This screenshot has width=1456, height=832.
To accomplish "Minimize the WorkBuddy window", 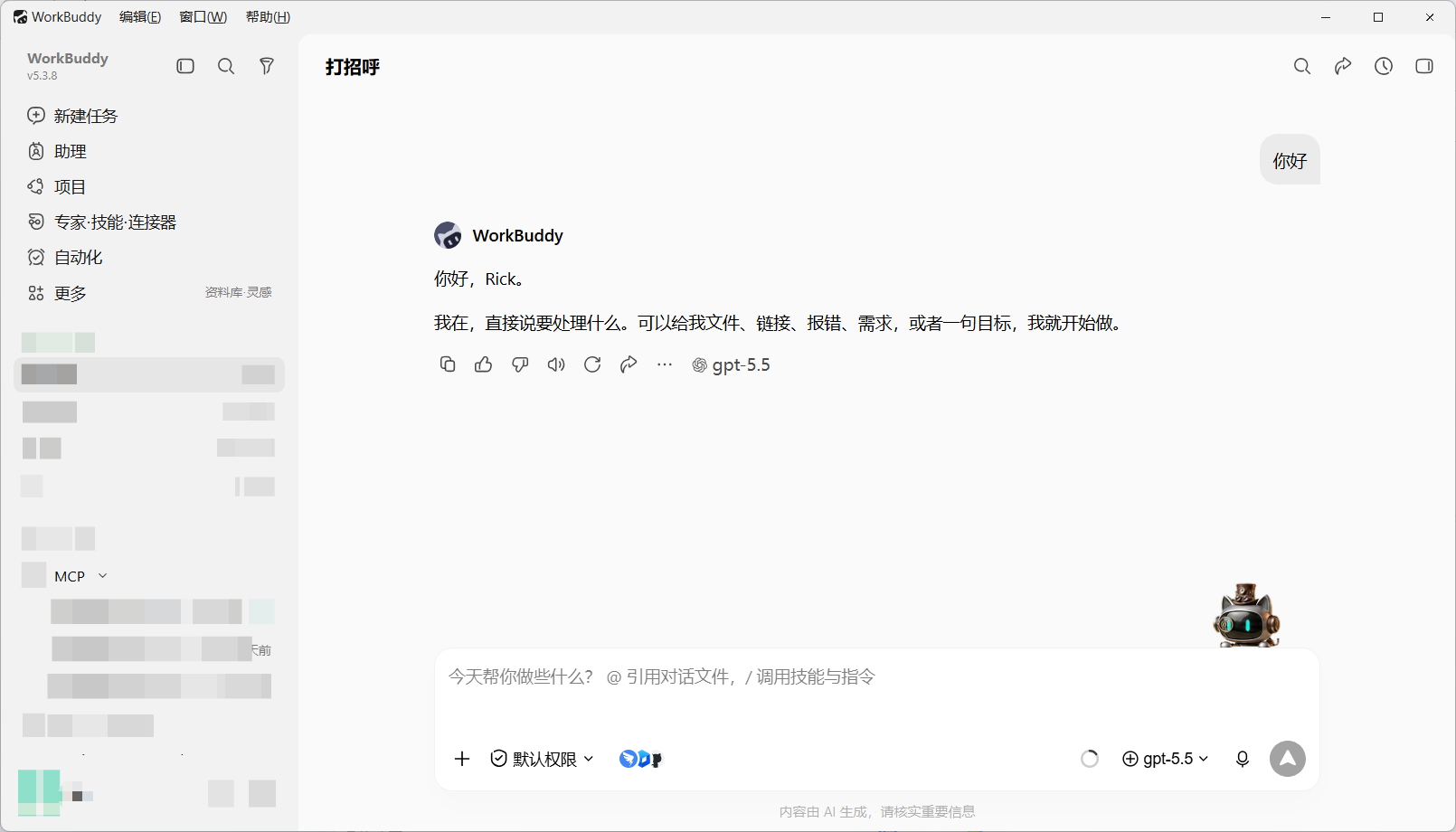I will click(x=1326, y=17).
